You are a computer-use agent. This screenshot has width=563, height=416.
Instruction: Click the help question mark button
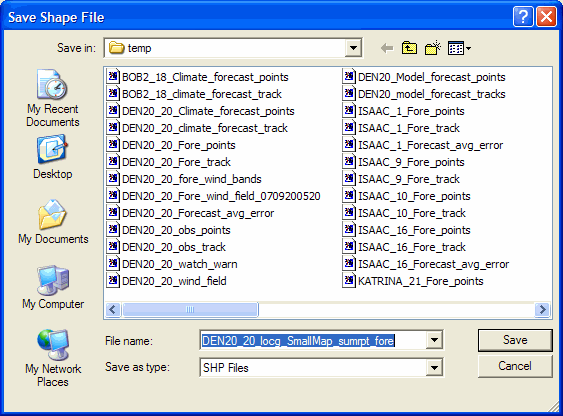[x=523, y=17]
